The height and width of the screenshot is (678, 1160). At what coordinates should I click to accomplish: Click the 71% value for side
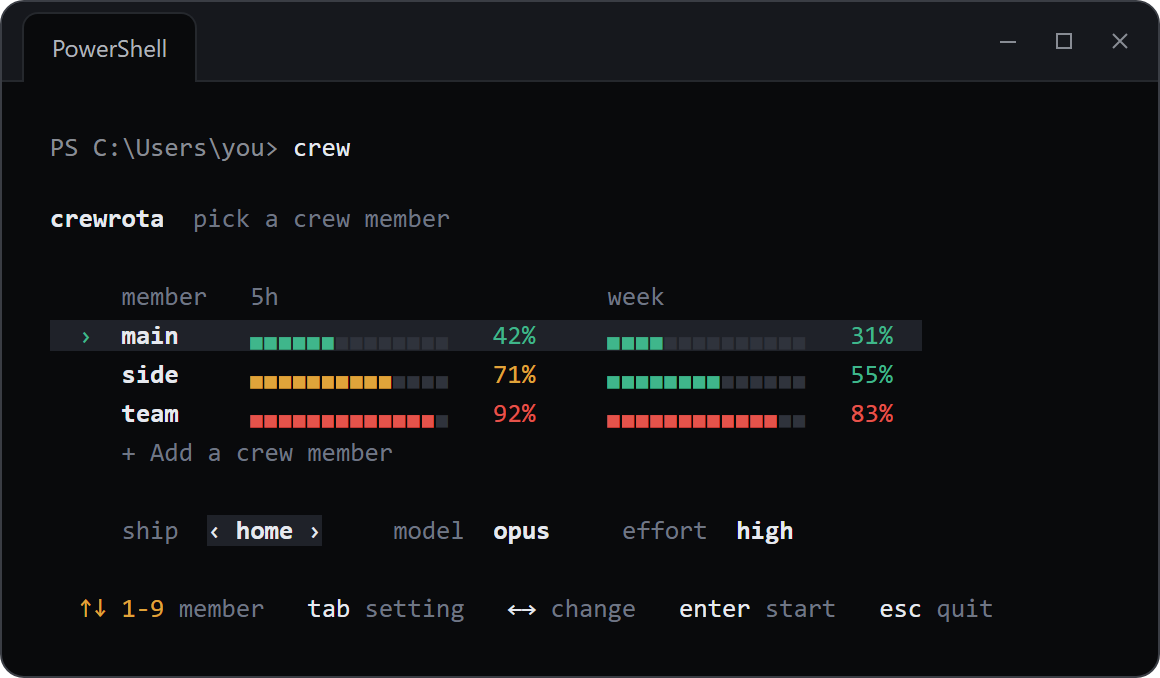[514, 375]
